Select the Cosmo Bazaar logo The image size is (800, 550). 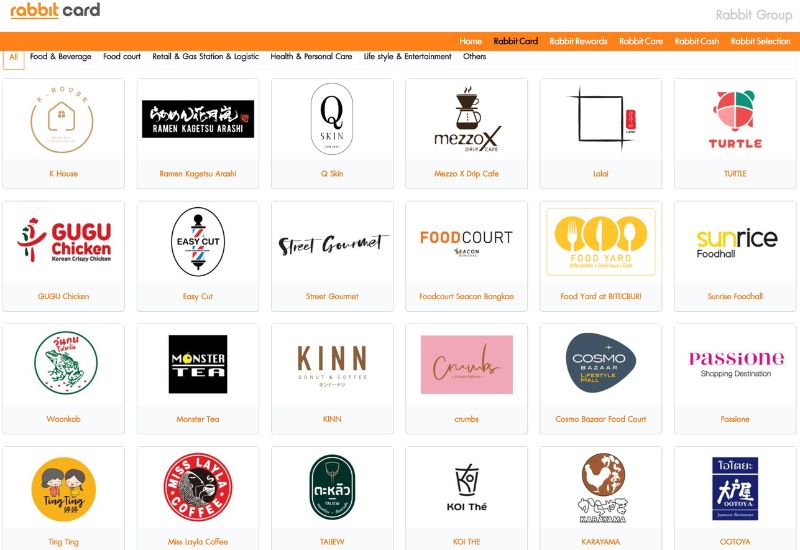click(601, 364)
